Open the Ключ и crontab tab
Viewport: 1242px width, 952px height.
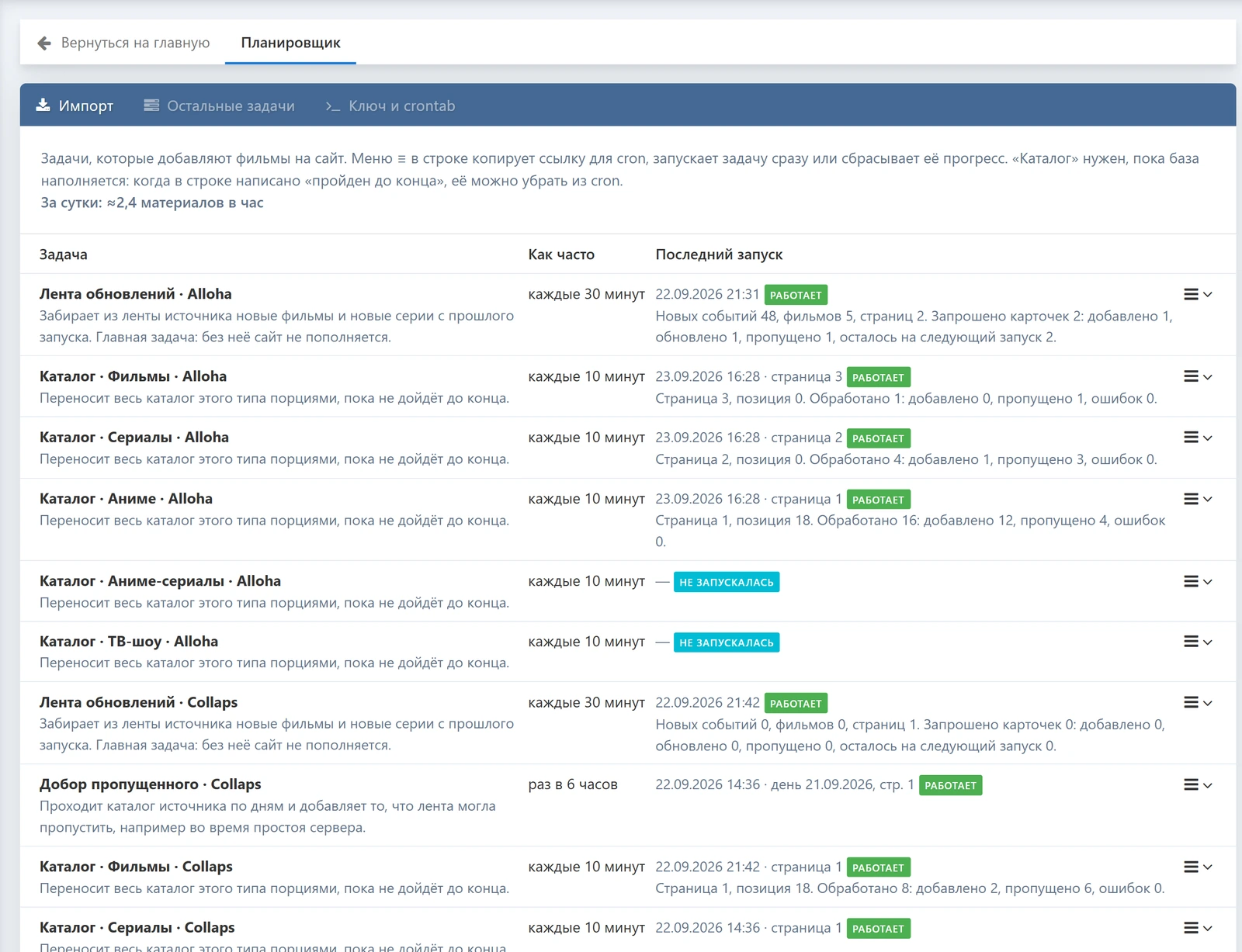pos(390,106)
